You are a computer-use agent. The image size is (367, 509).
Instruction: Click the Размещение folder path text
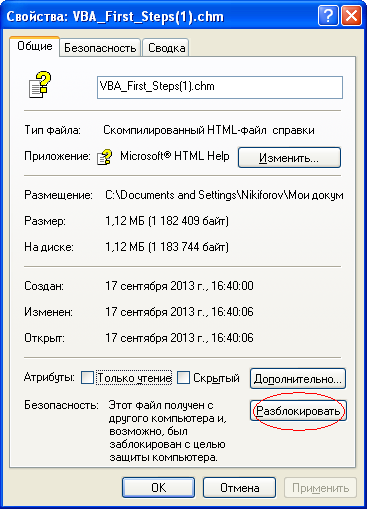coord(224,195)
